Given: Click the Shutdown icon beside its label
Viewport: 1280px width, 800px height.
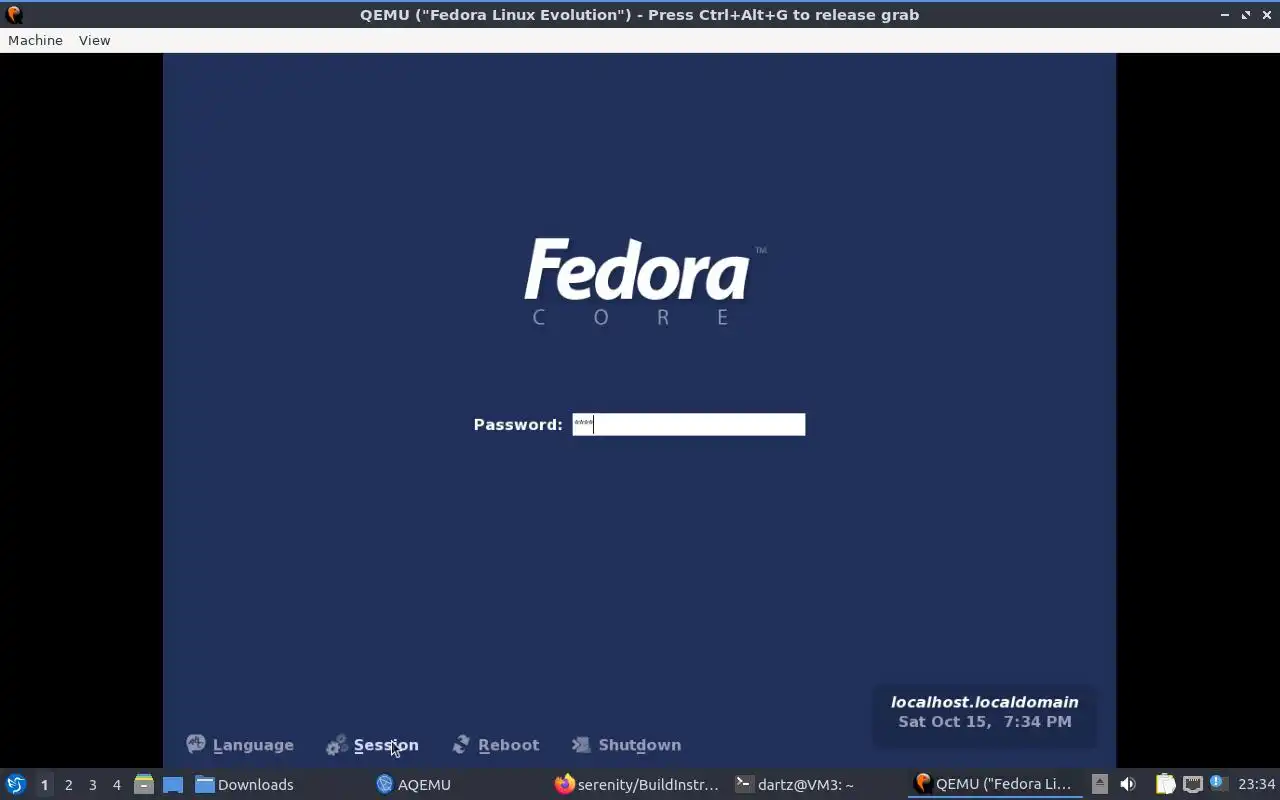Looking at the screenshot, I should click(581, 744).
